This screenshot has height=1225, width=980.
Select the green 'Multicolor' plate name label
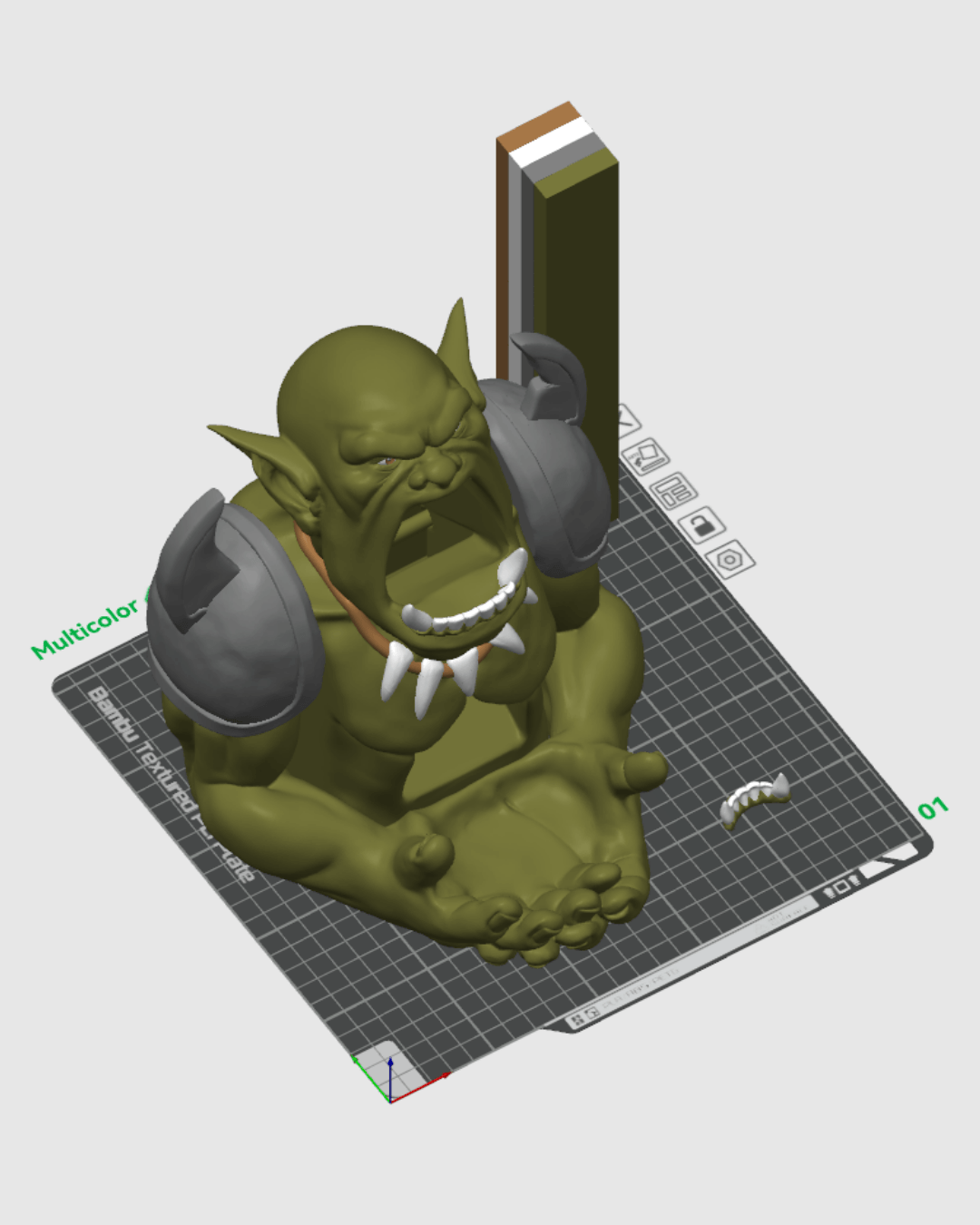(84, 628)
